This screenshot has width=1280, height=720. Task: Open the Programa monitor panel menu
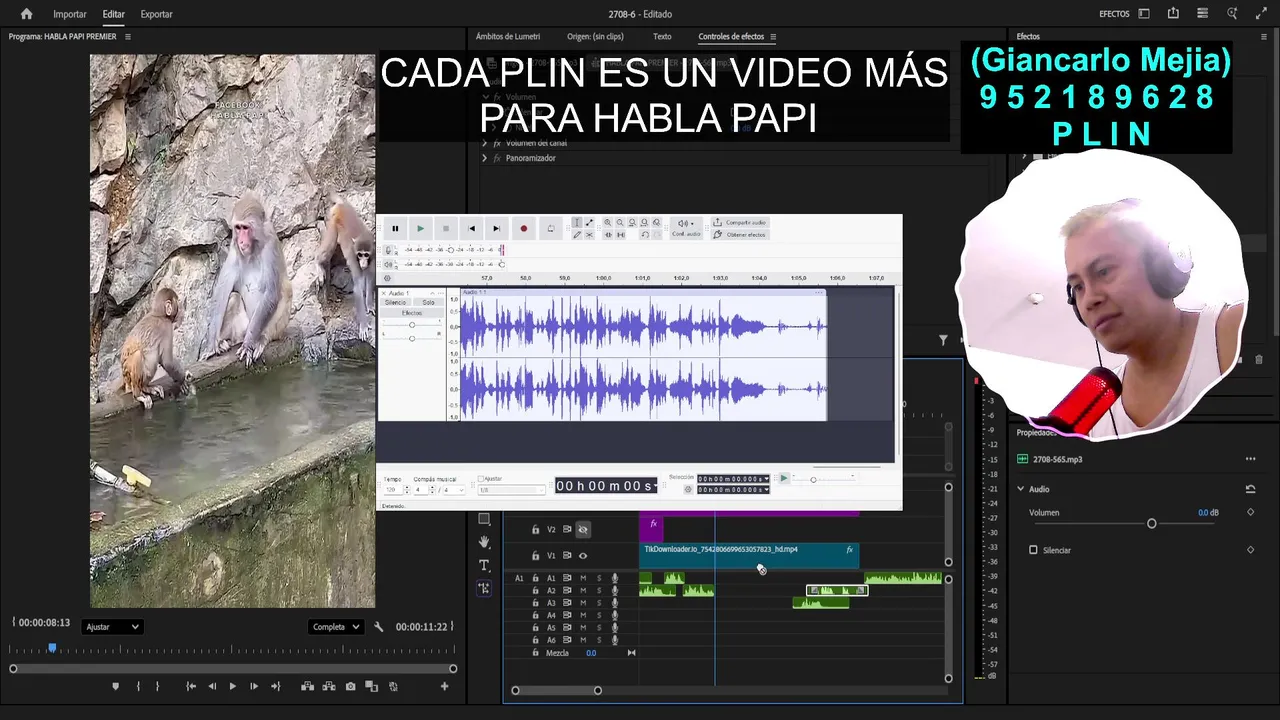coord(127,37)
